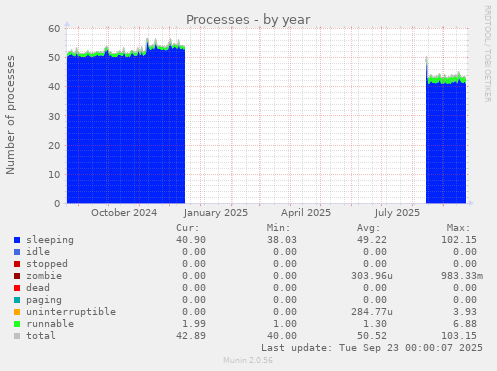Click the uninterruptible average value 284.77u
The height and width of the screenshot is (371, 497).
372,312
